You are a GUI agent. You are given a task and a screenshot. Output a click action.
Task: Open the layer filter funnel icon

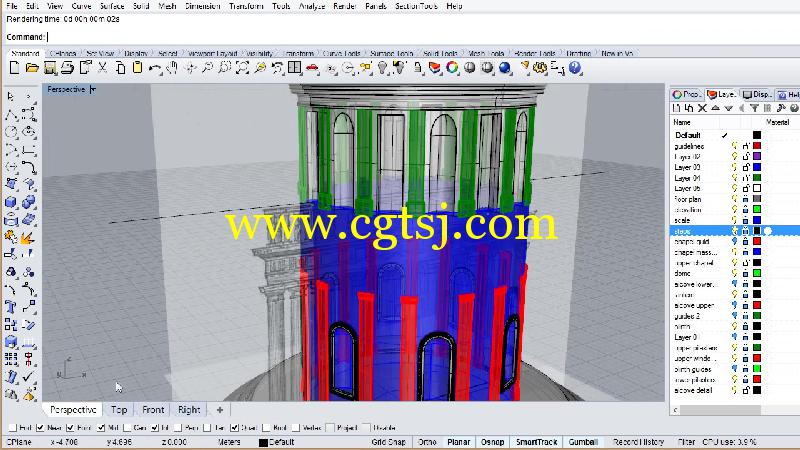tap(754, 108)
